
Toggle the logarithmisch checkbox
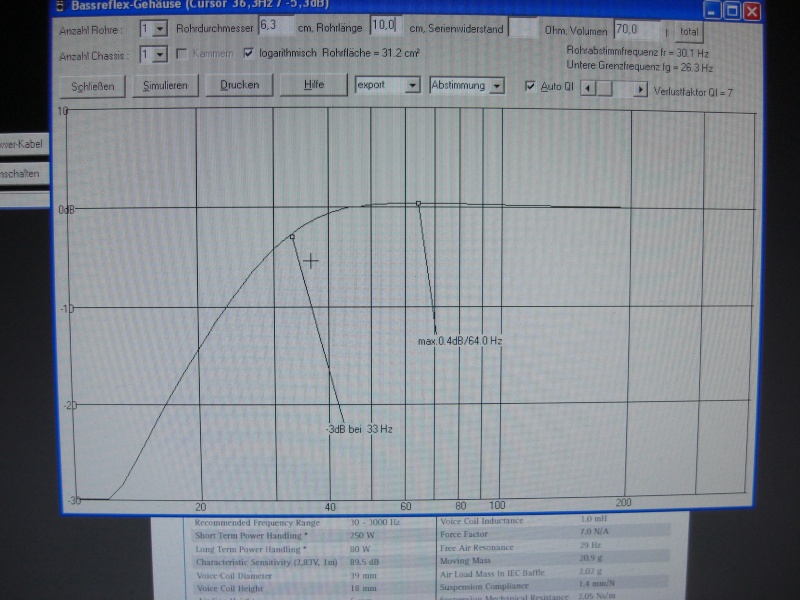pyautogui.click(x=249, y=53)
